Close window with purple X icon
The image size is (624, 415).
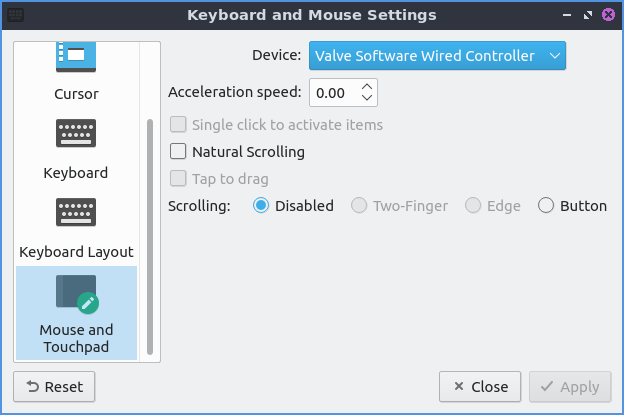pos(608,15)
